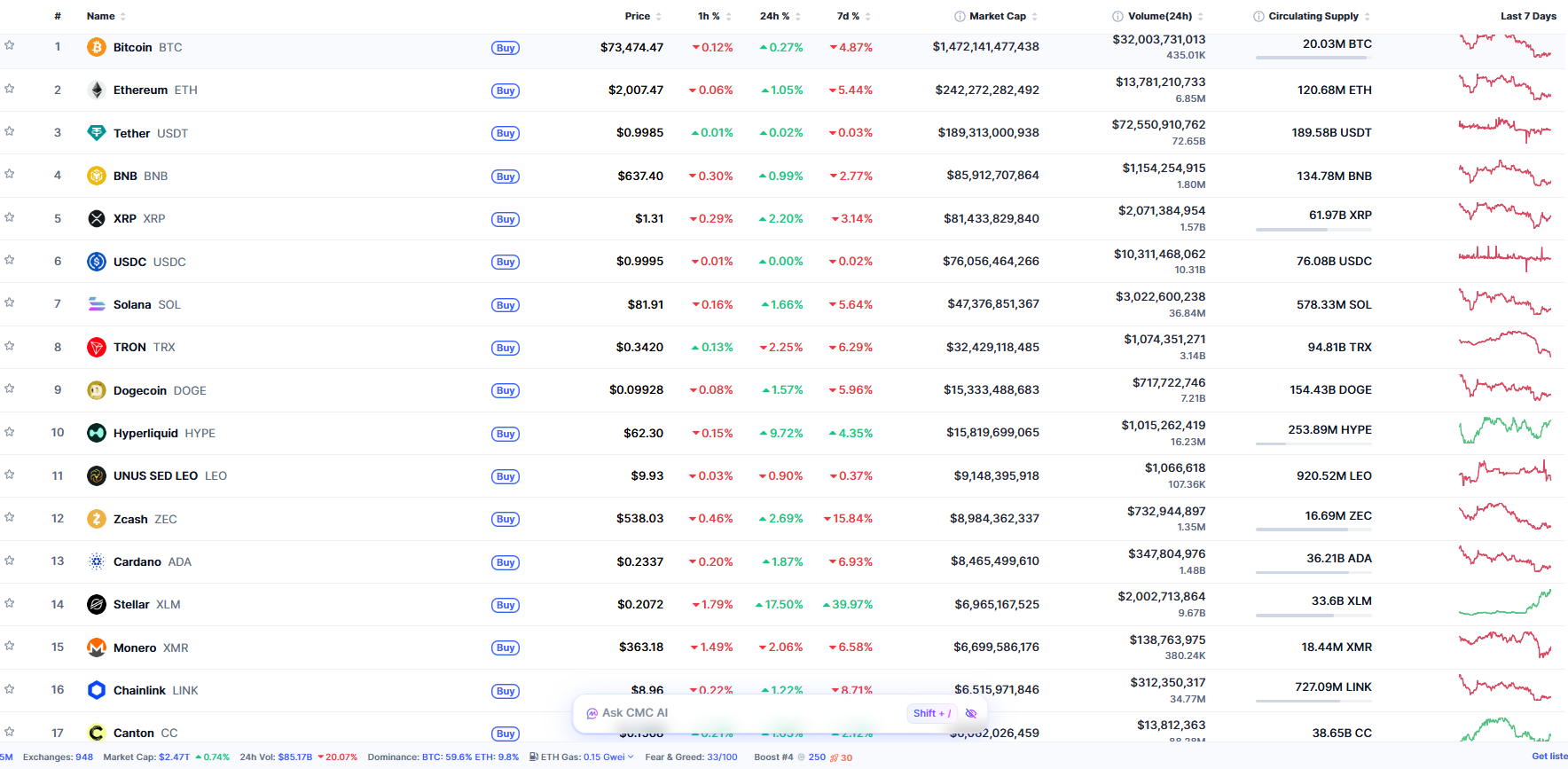
Task: Click Zcash's circulating supply progress bar
Action: [x=1313, y=530]
